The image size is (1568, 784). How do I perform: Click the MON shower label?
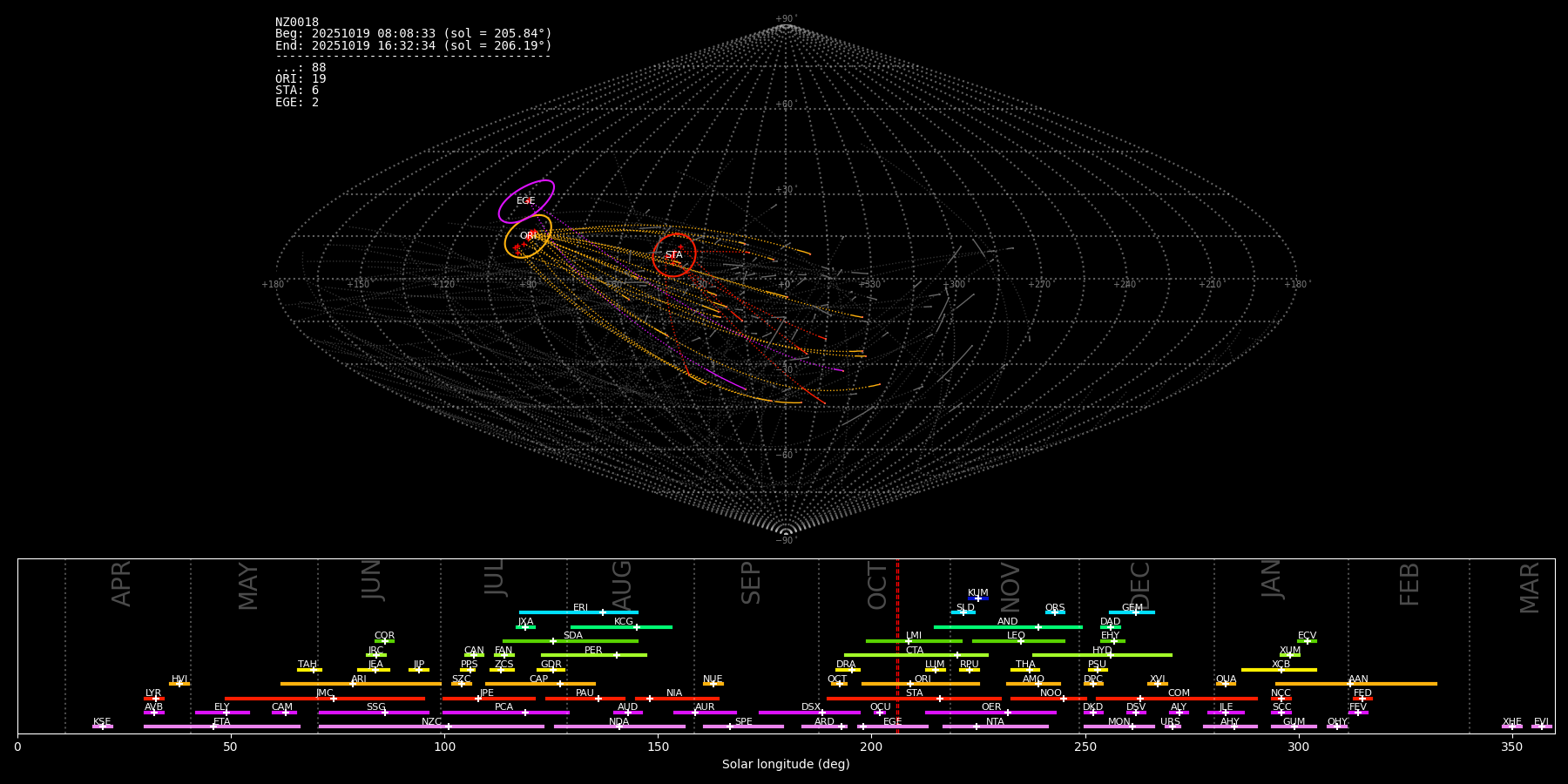[x=1119, y=722]
